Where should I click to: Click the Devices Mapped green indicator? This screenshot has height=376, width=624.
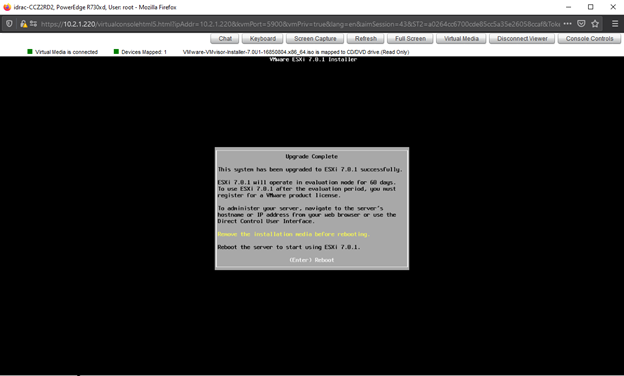pos(116,51)
